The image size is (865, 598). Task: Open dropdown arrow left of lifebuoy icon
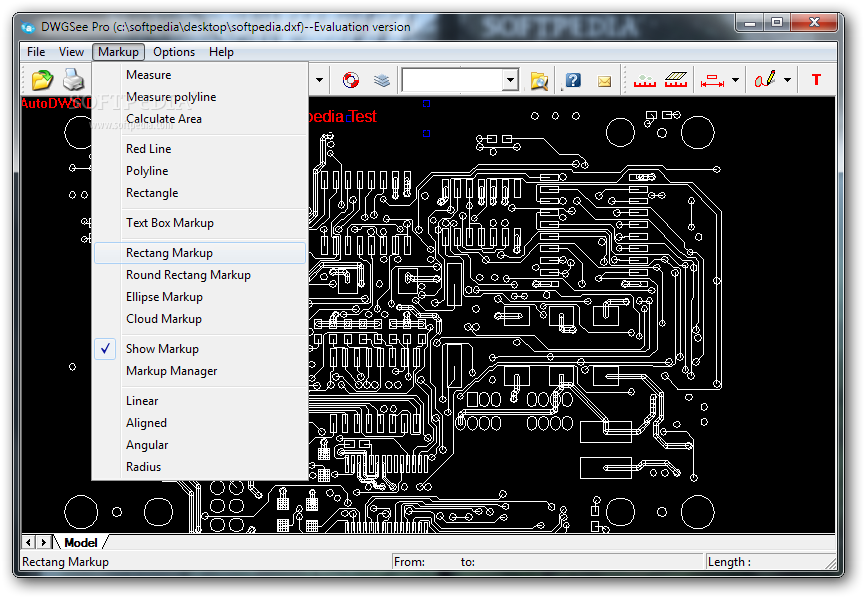tap(319, 81)
